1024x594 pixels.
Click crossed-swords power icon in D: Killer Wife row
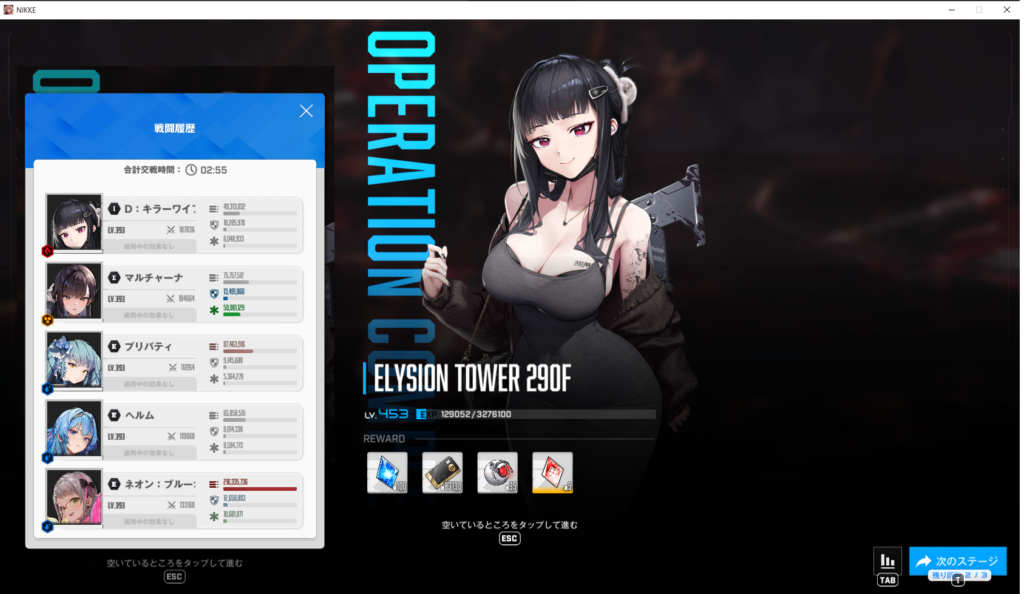[x=170, y=230]
